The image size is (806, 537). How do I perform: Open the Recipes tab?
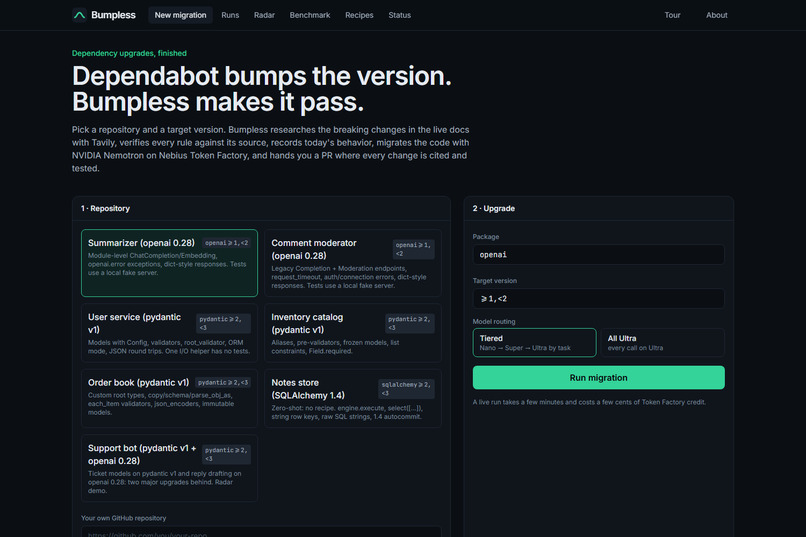coord(359,15)
